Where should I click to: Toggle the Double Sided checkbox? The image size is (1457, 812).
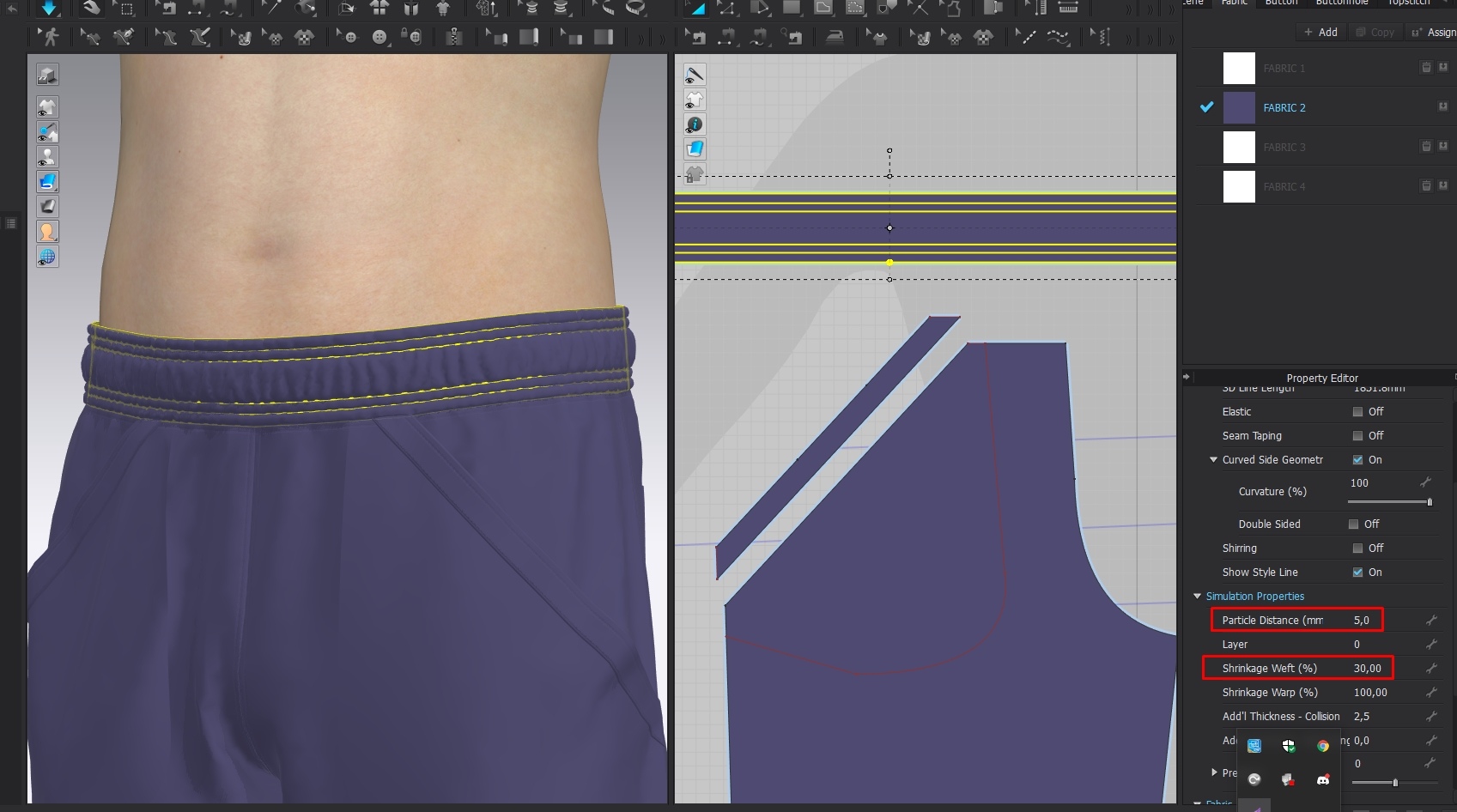click(x=1353, y=524)
